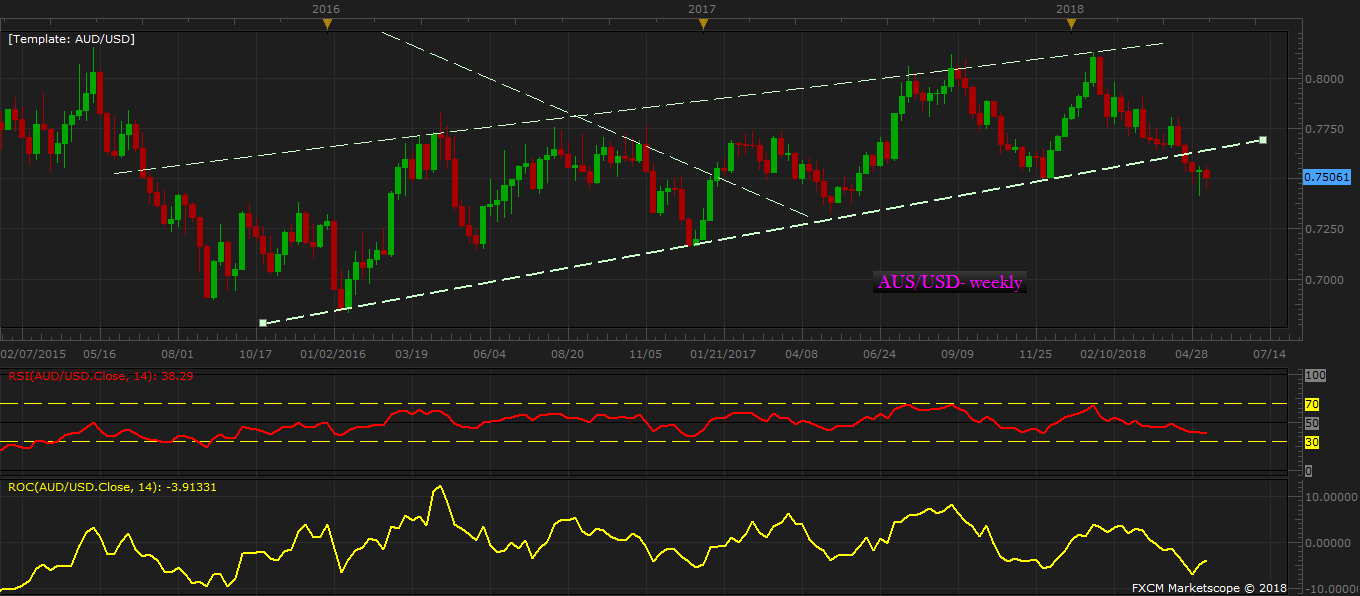Viewport: 1360px width, 596px height.
Task: Click the 0.7250 price axis label
Action: point(1324,229)
